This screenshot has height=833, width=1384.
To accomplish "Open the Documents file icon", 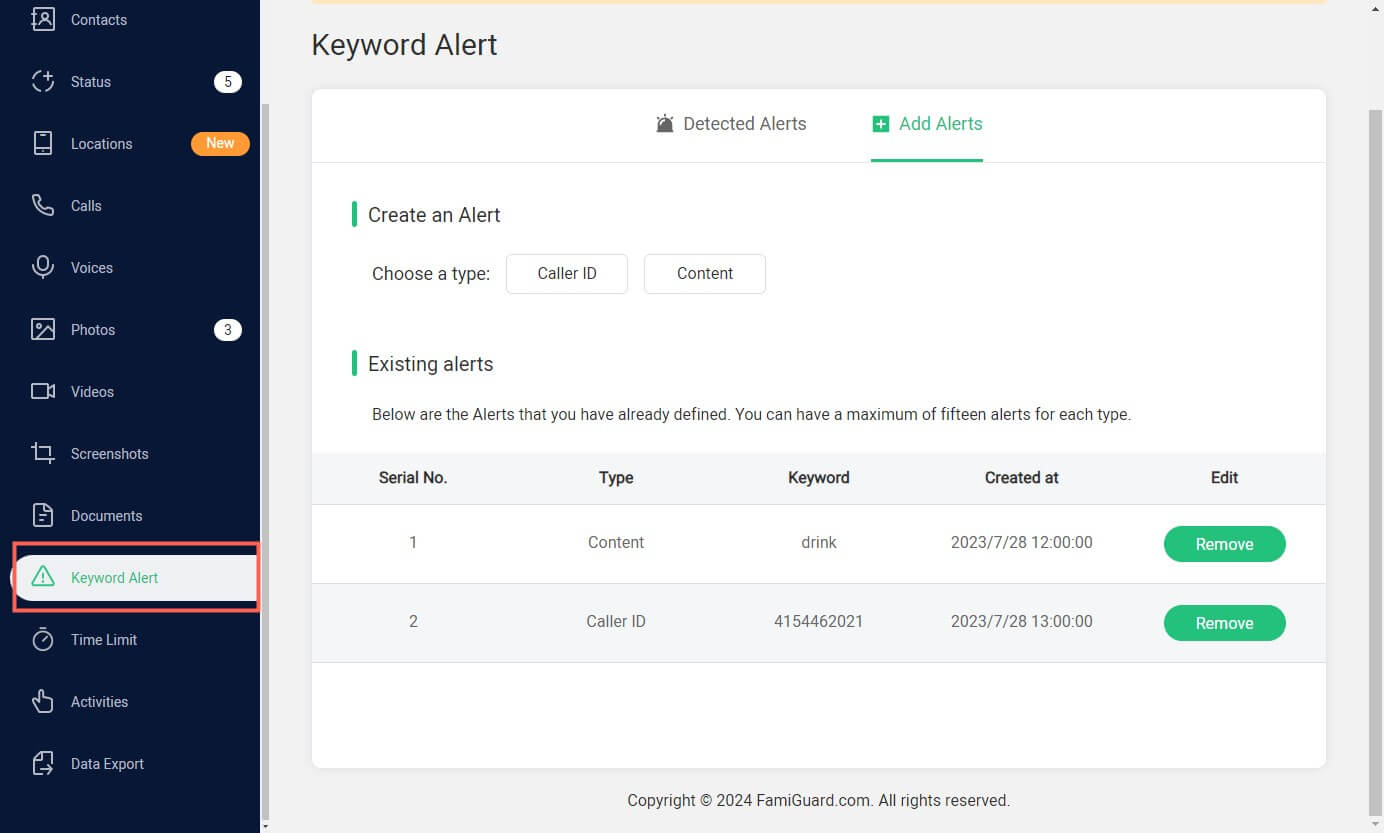I will point(43,516).
